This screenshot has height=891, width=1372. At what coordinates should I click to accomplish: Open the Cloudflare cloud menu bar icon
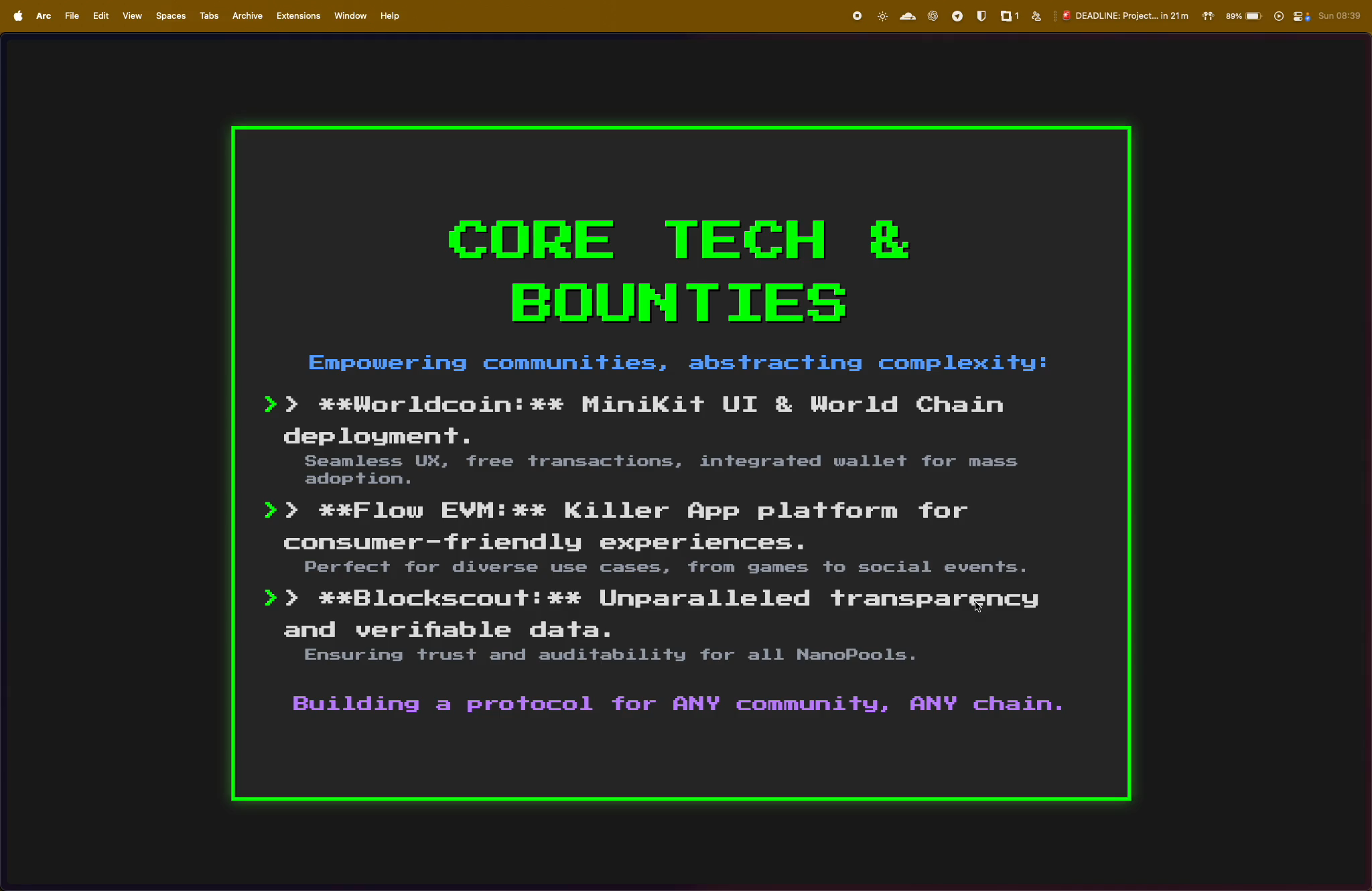908,15
